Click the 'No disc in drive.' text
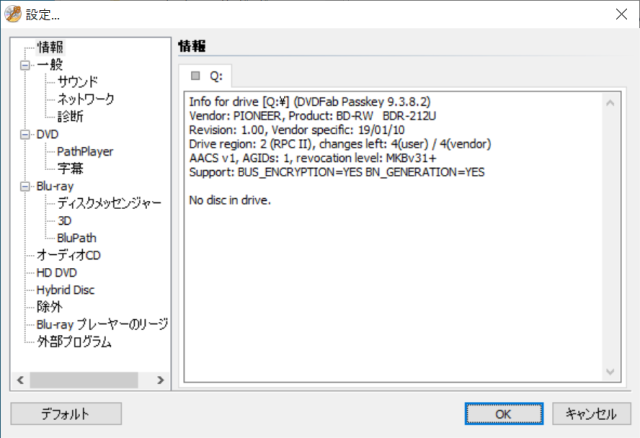 coord(230,200)
